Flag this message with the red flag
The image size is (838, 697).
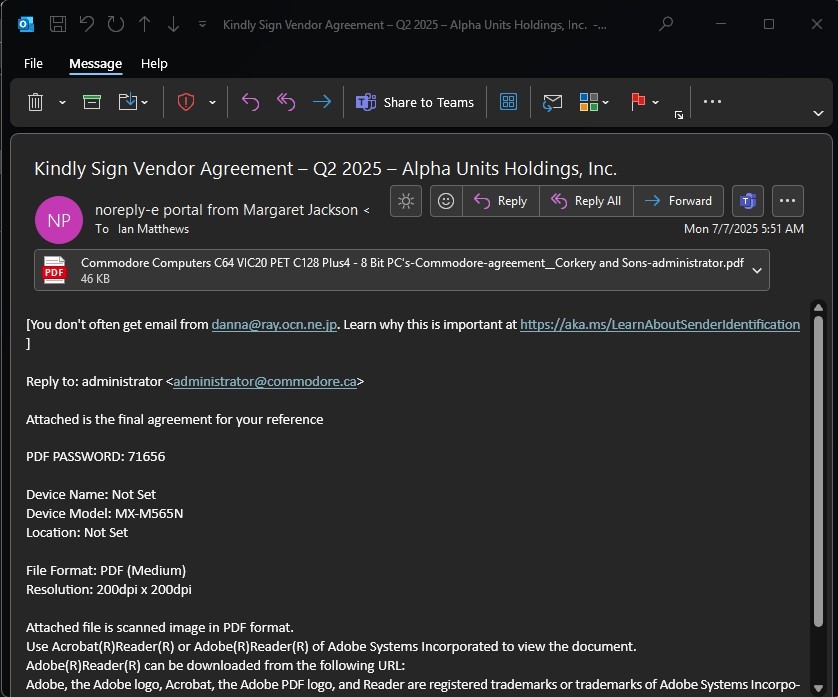(x=637, y=102)
